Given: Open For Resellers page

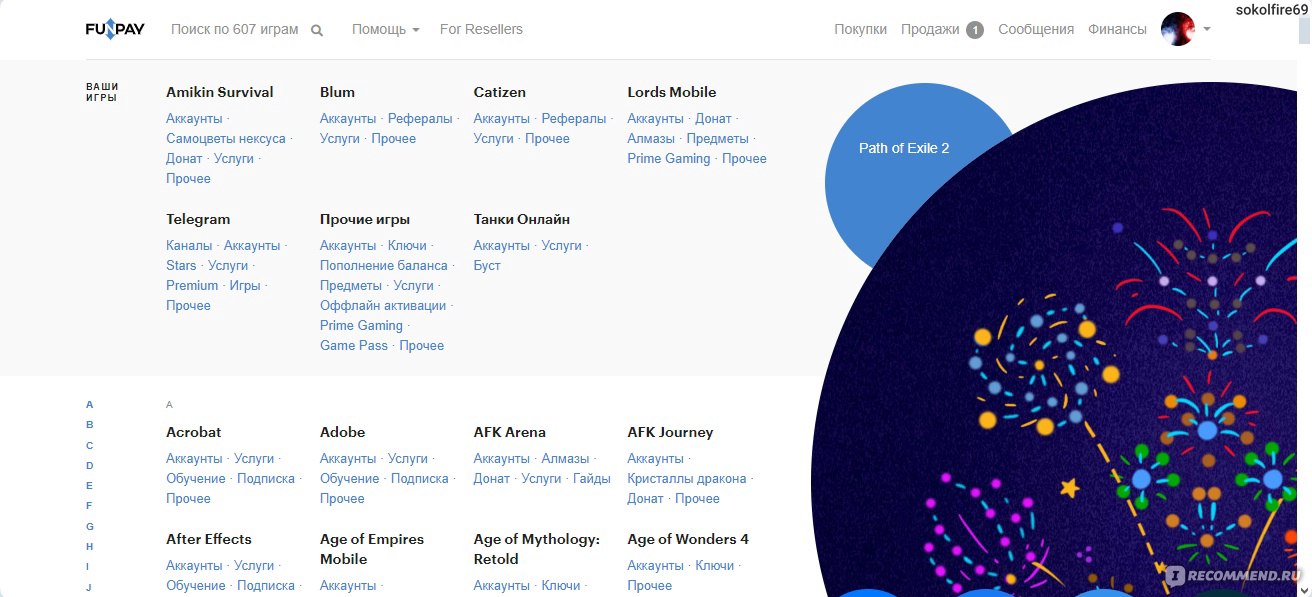Looking at the screenshot, I should [481, 29].
